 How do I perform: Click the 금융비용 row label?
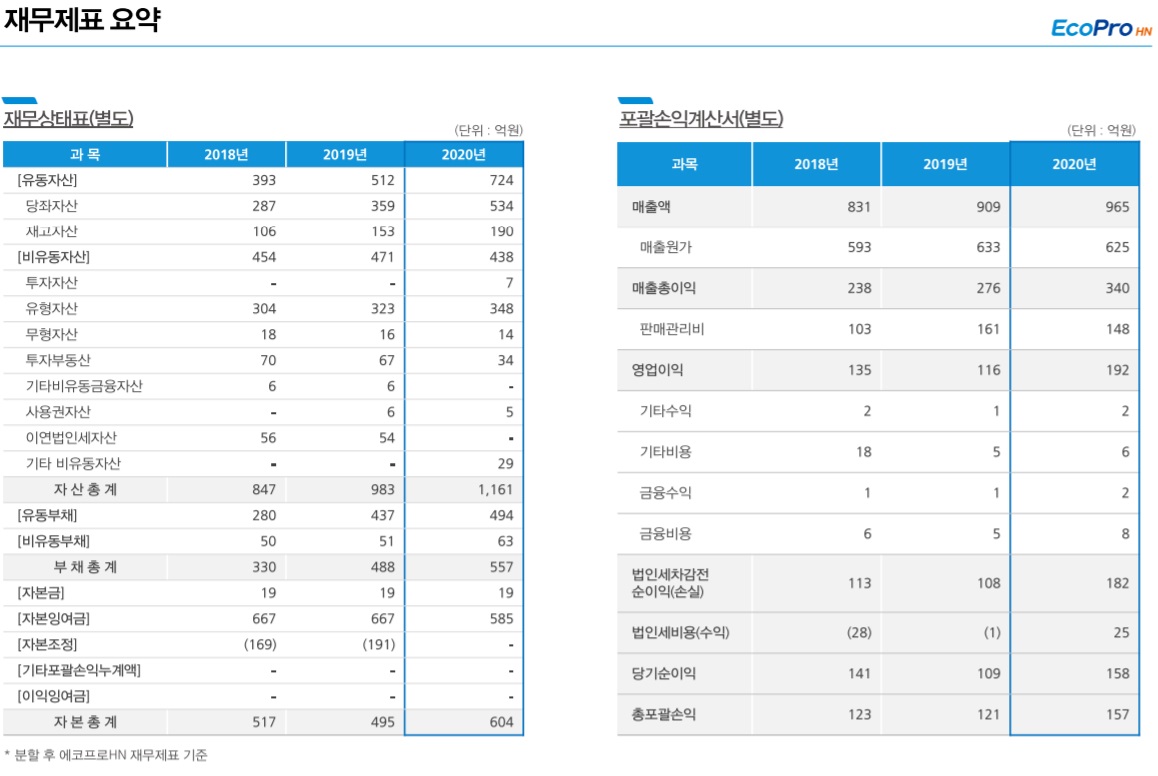click(665, 534)
